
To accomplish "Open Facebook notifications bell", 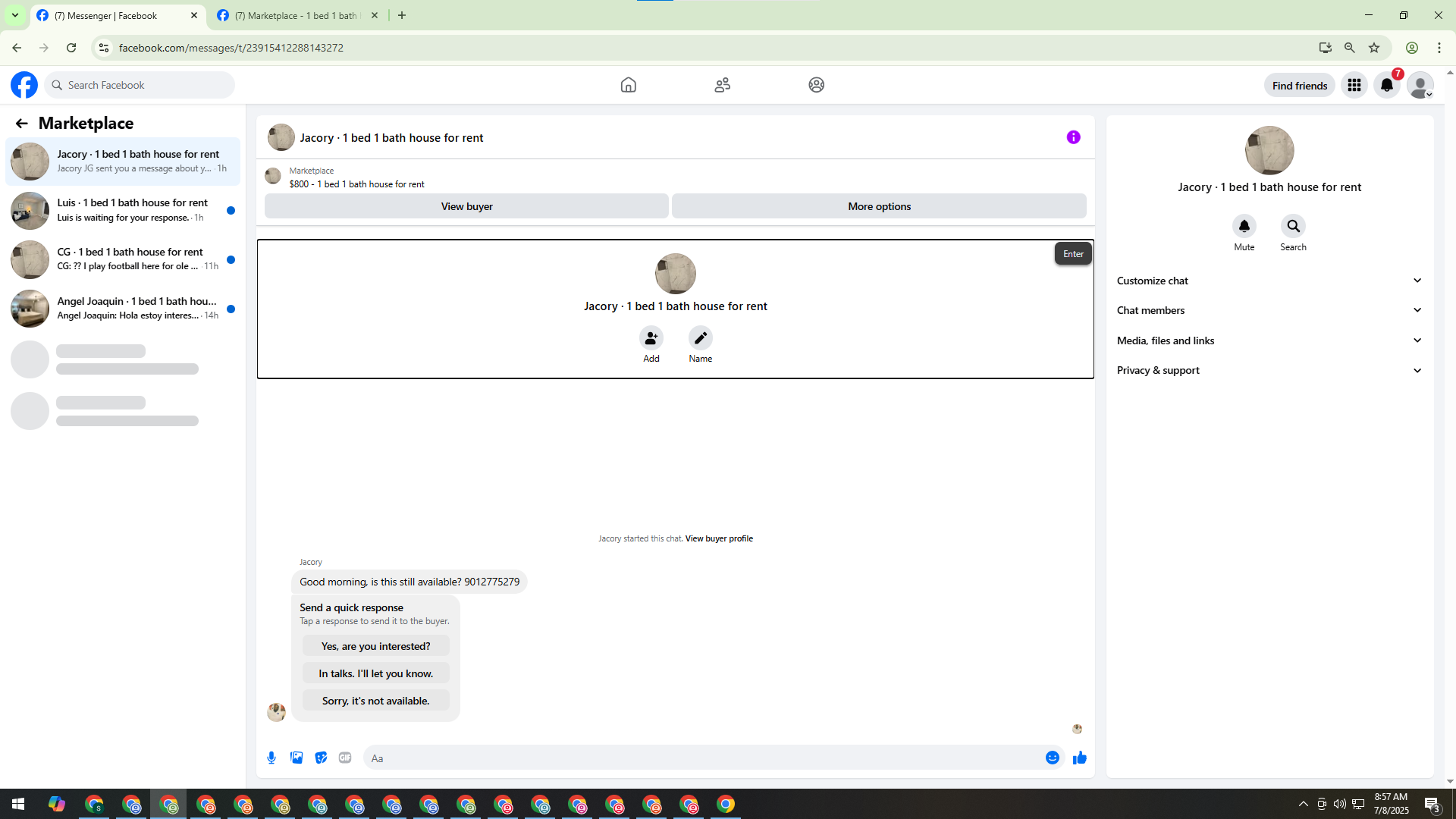I will point(1386,85).
